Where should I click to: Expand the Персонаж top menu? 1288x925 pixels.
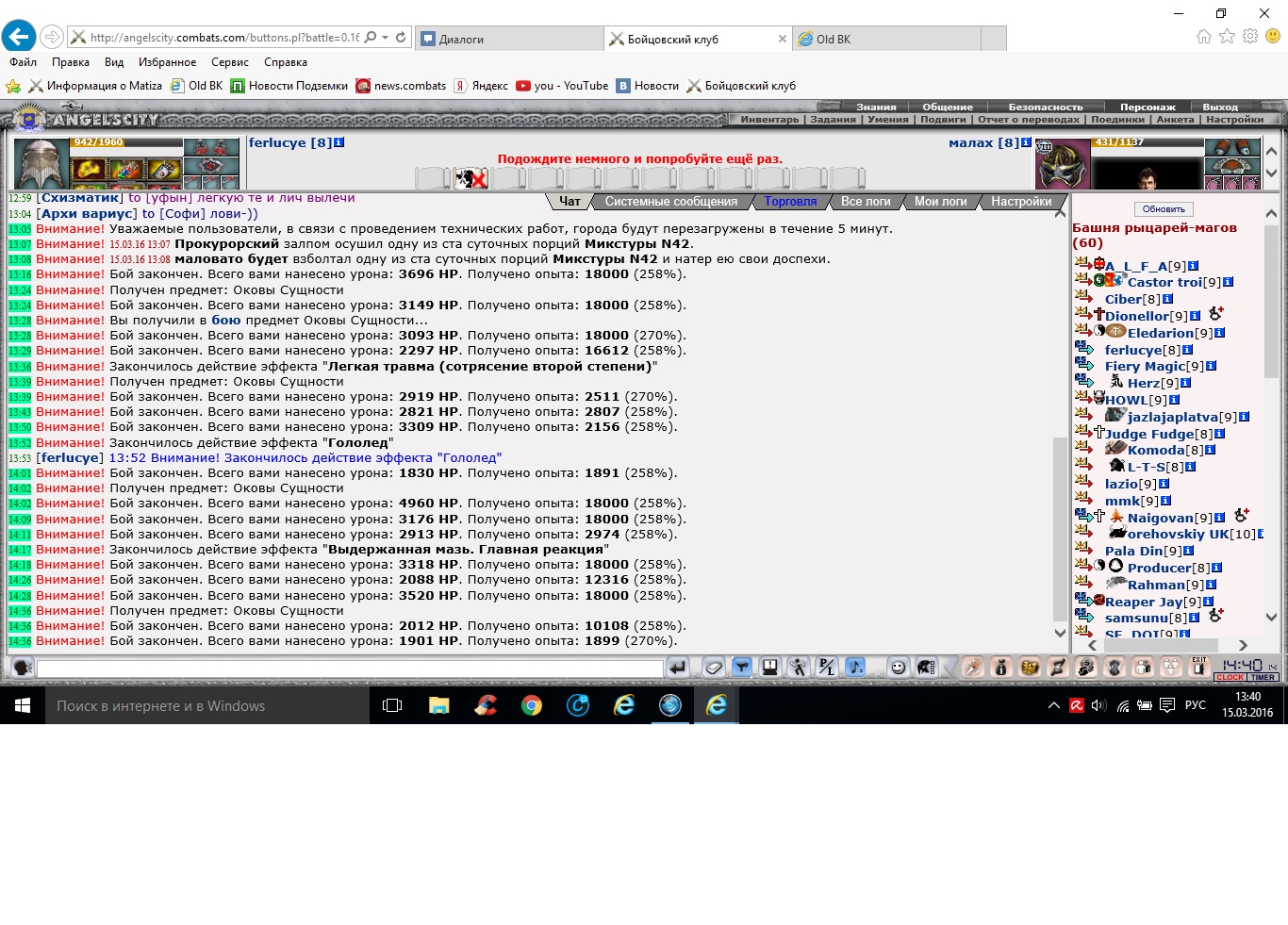coord(1148,107)
